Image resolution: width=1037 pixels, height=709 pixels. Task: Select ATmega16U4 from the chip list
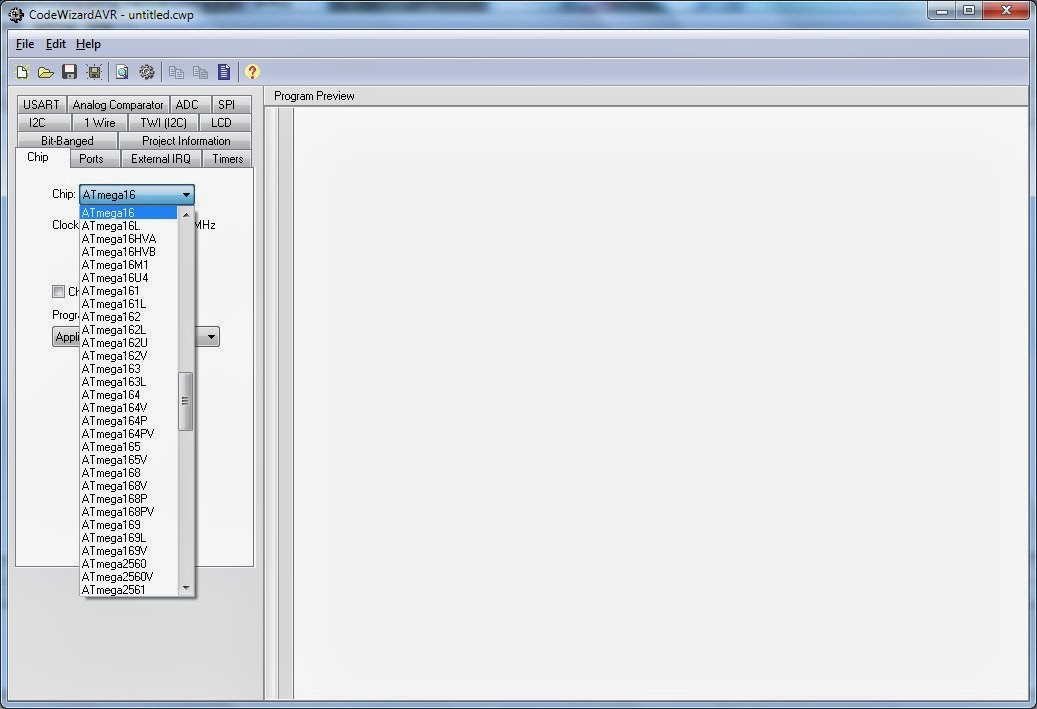pyautogui.click(x=128, y=278)
